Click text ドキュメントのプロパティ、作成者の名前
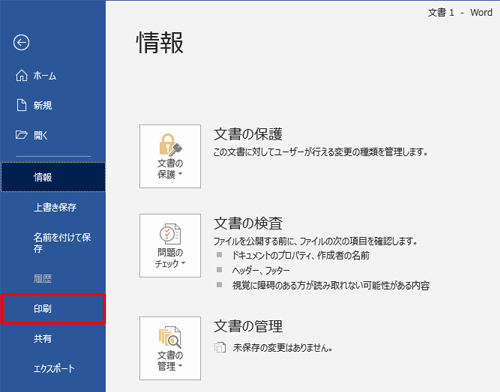Screen dimensions: 500x392 [301, 255]
